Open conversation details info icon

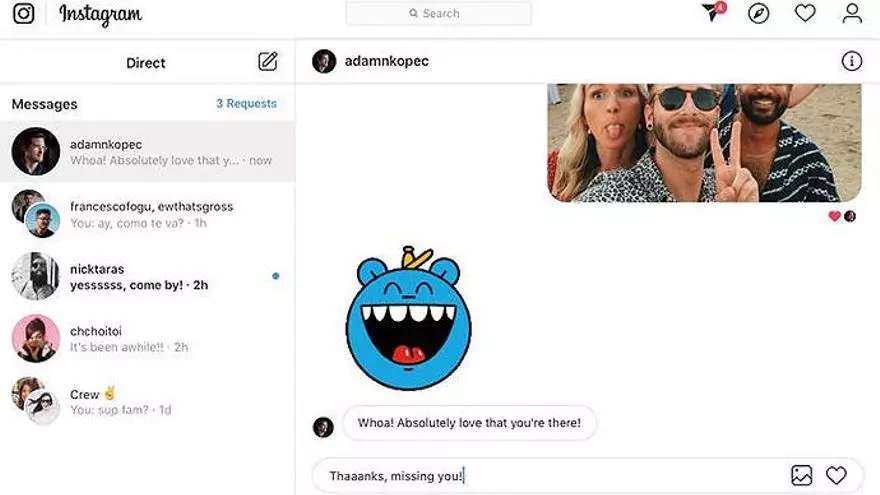(851, 61)
